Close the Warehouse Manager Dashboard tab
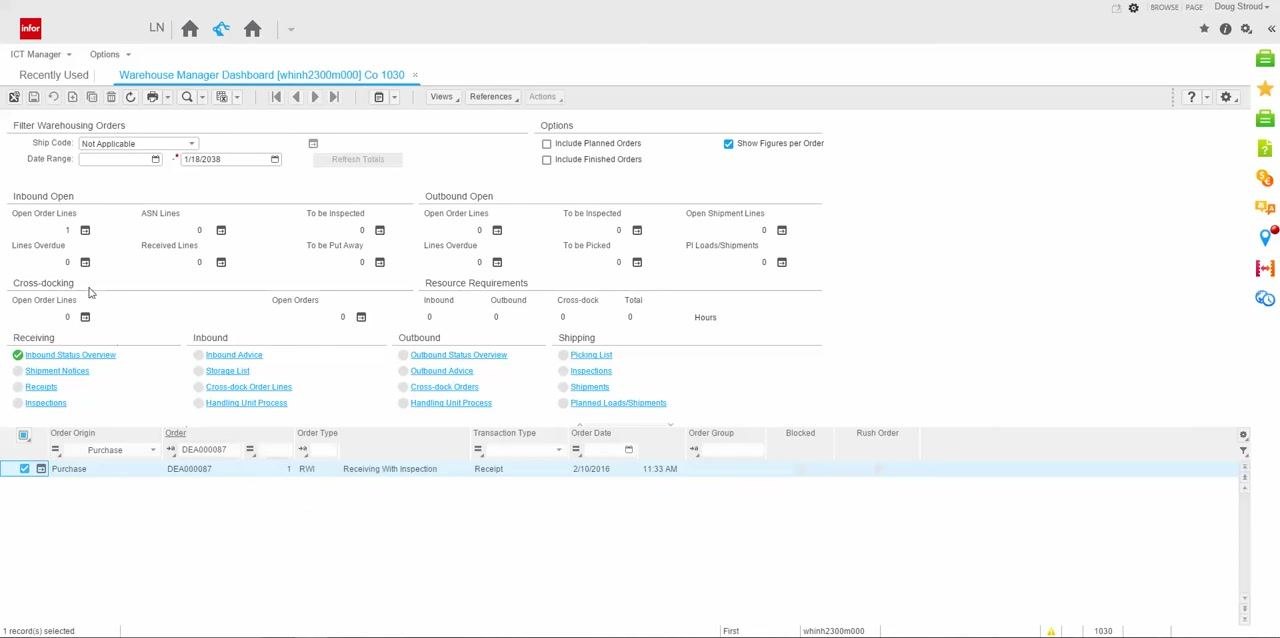The image size is (1280, 638). click(x=415, y=75)
